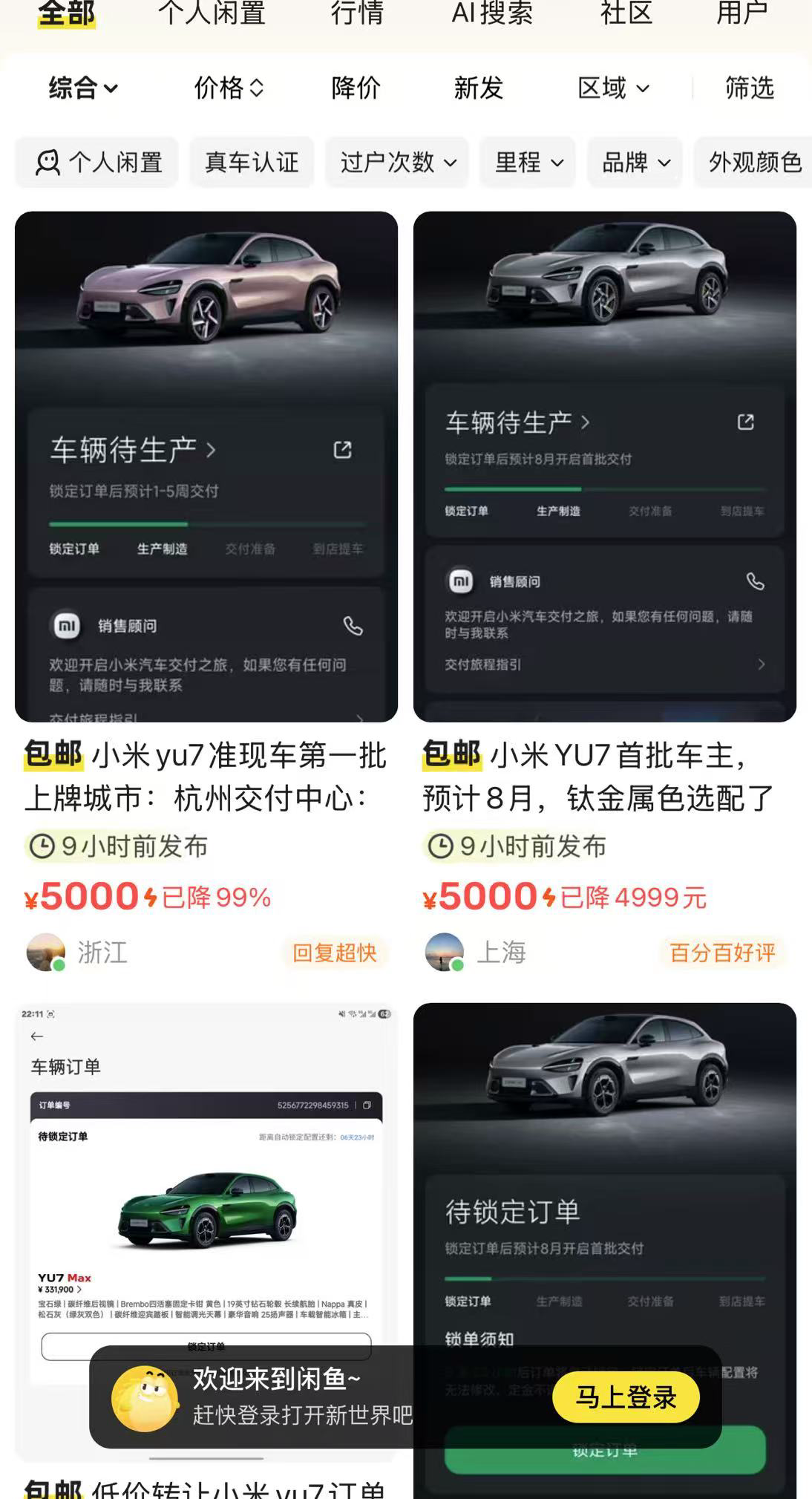Screen dimensions: 812x1499
Task: Open the 区域 dropdown
Action: tap(614, 88)
